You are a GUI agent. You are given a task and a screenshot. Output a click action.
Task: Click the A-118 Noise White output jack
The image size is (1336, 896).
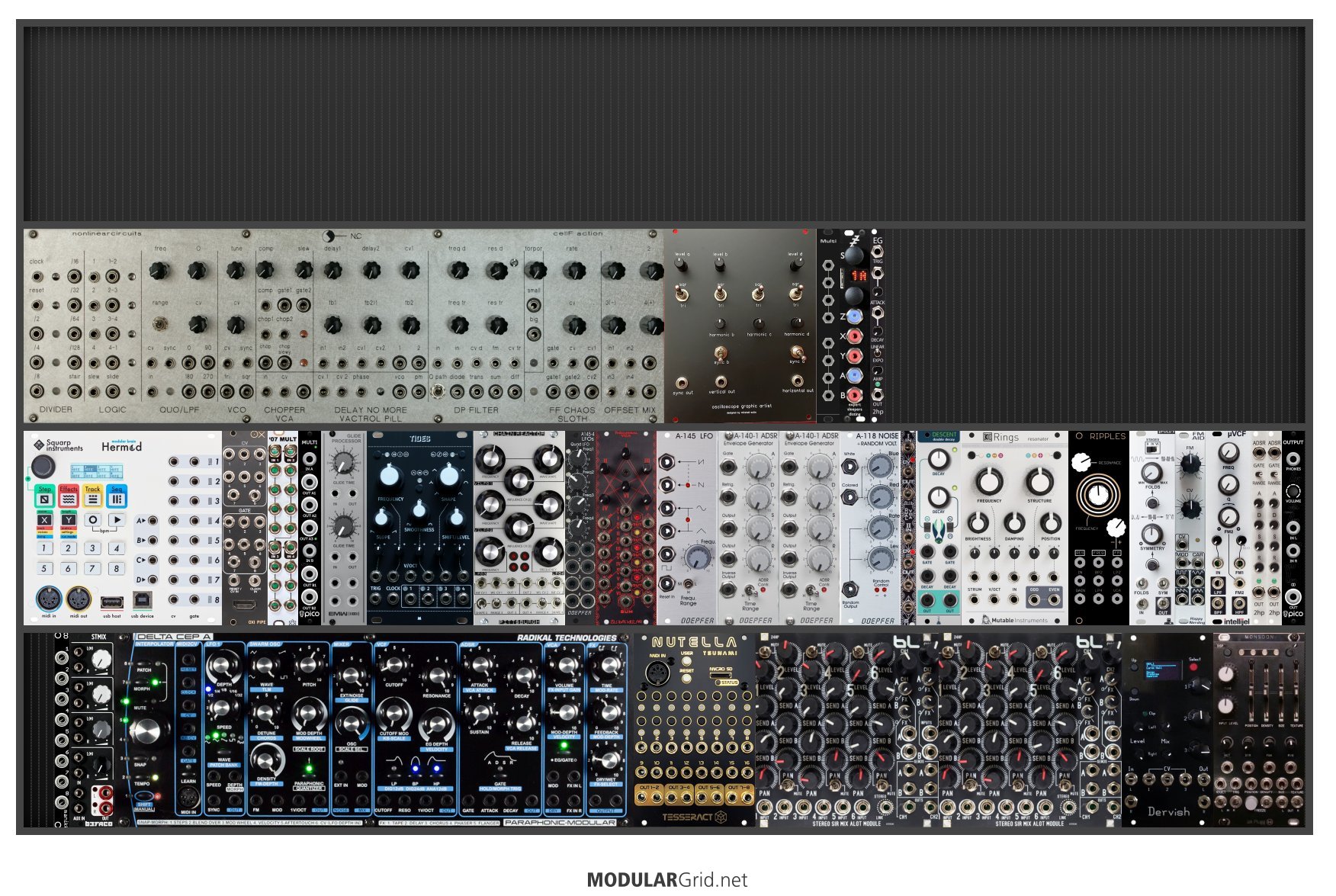[850, 467]
